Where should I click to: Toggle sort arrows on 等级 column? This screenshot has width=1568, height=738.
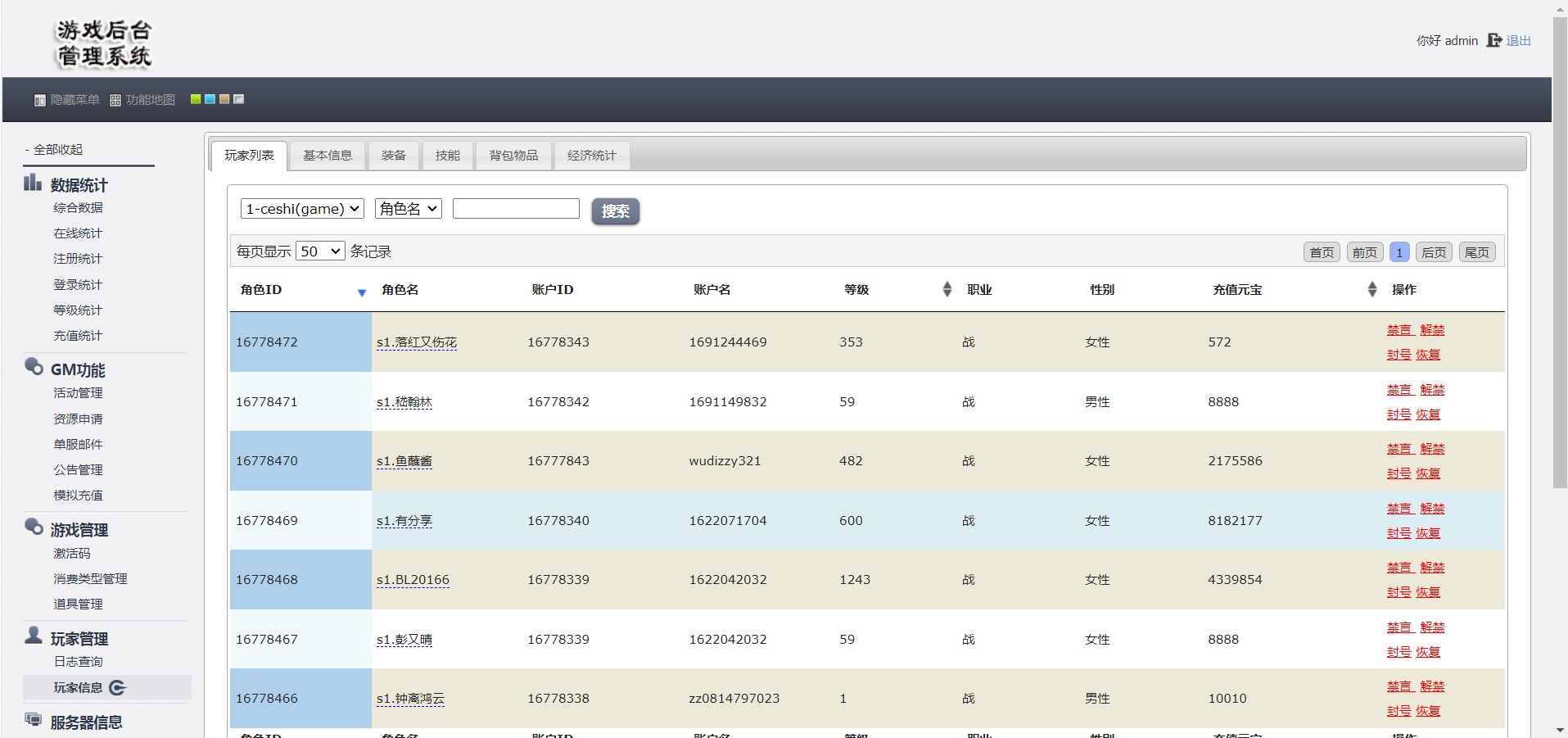tap(947, 289)
